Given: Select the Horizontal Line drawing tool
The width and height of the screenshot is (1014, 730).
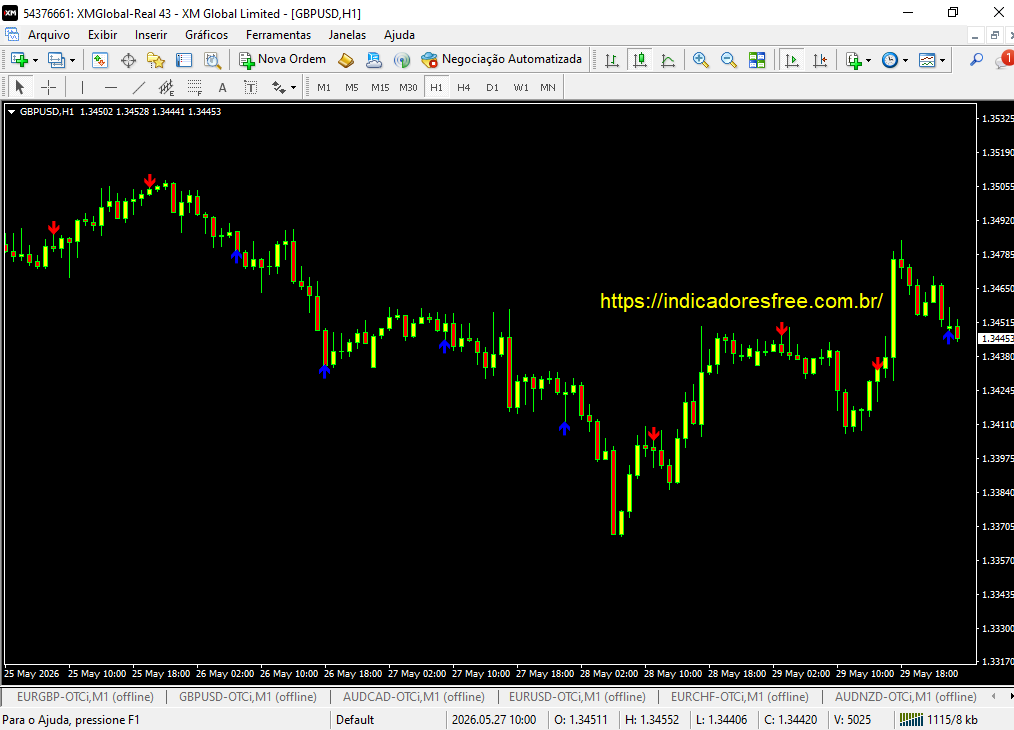Looking at the screenshot, I should pos(111,87).
